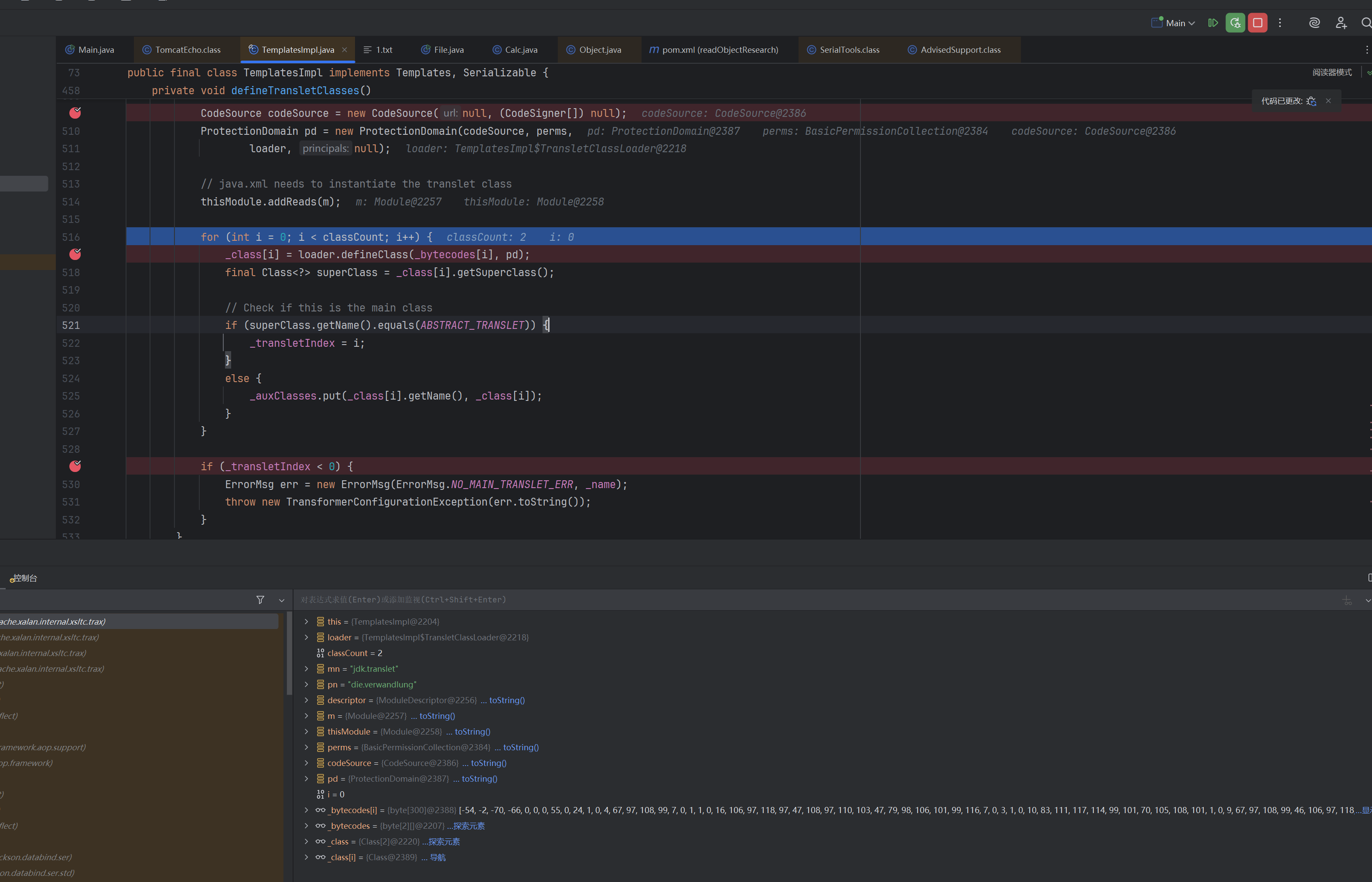Toggle breakpoint at CodeSource codeSource line
Screen dimensions: 1372x882
tap(75, 113)
